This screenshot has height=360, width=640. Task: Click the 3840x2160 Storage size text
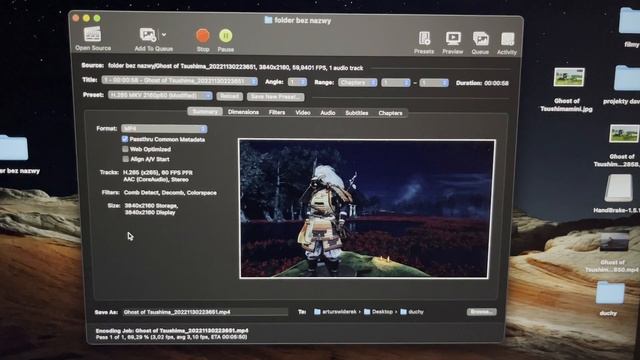coord(151,206)
